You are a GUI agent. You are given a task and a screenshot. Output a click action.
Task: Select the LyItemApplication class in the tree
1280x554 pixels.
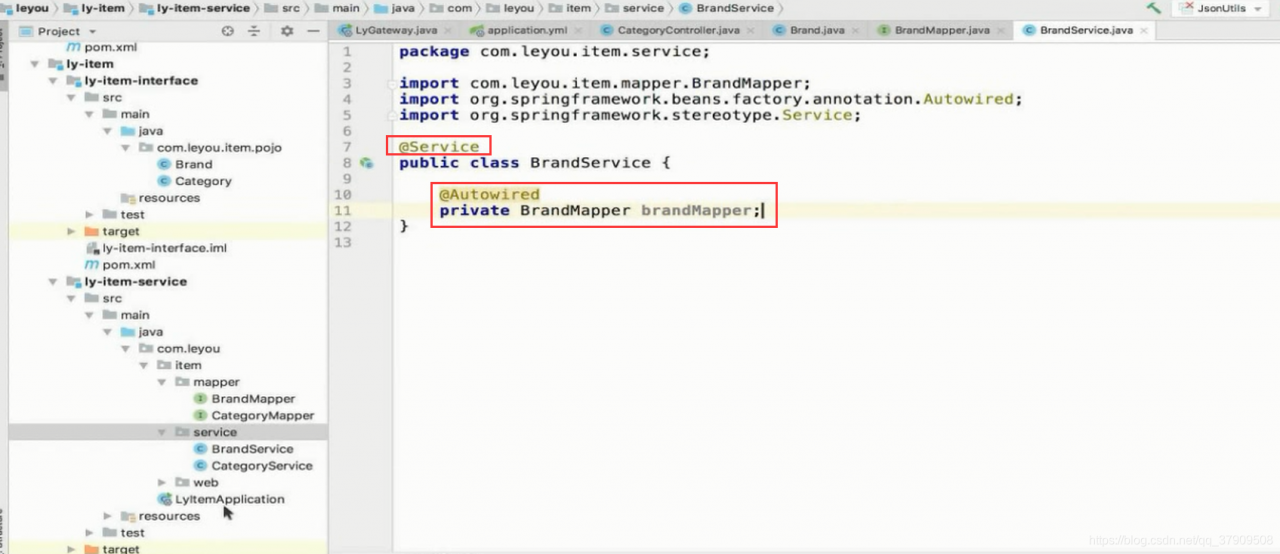pos(230,499)
